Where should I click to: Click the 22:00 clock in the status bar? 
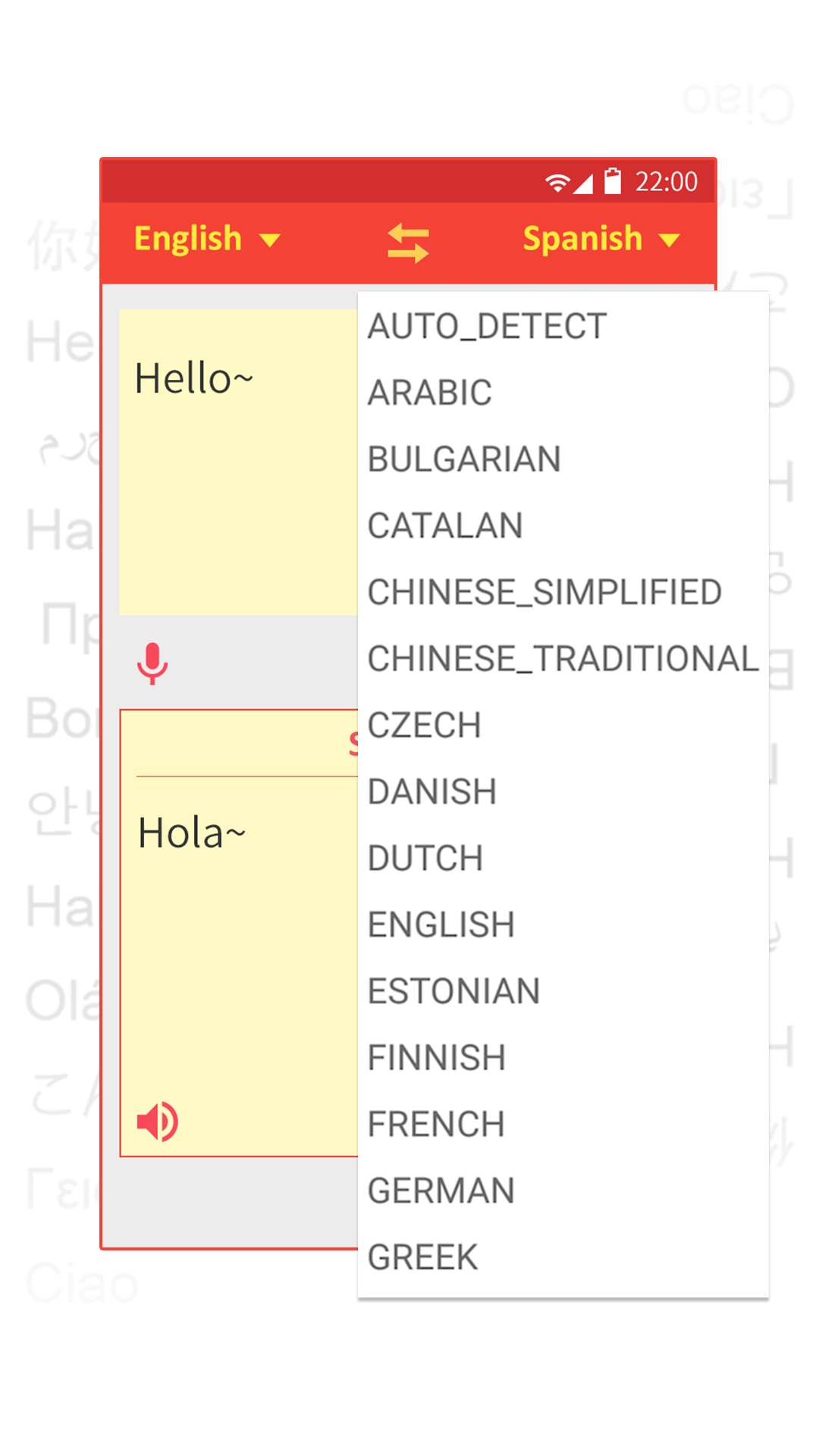pos(666,181)
